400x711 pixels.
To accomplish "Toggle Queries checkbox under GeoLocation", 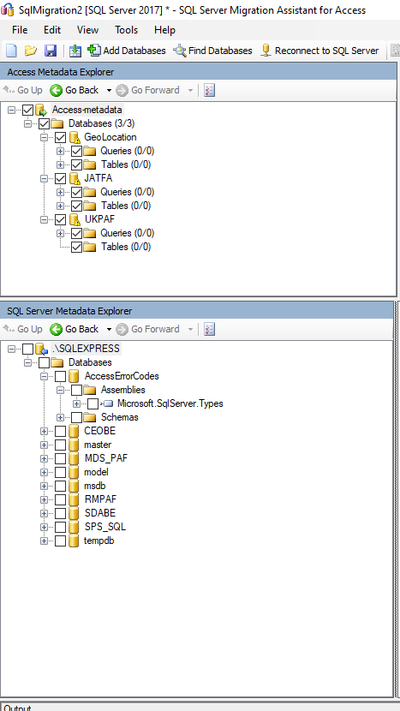I will coord(77,151).
